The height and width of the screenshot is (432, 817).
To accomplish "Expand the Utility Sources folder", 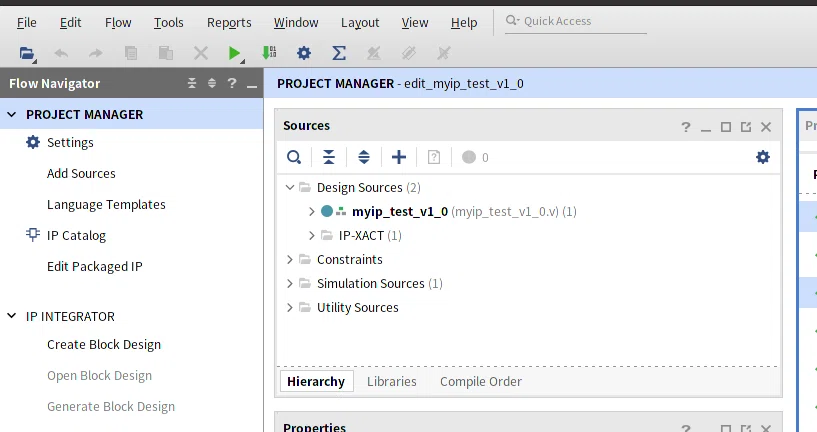I will pos(290,307).
